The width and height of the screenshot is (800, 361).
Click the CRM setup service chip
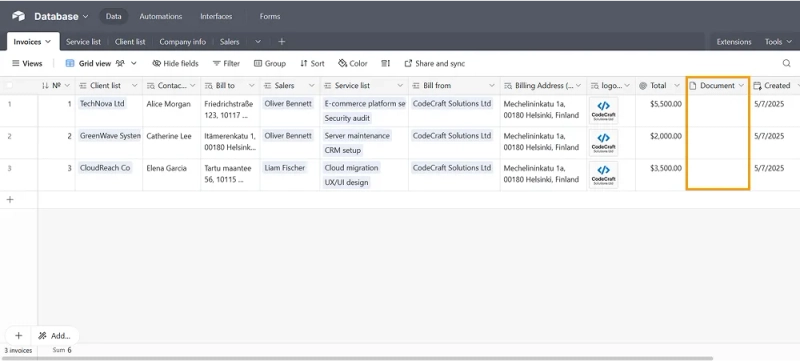click(343, 150)
